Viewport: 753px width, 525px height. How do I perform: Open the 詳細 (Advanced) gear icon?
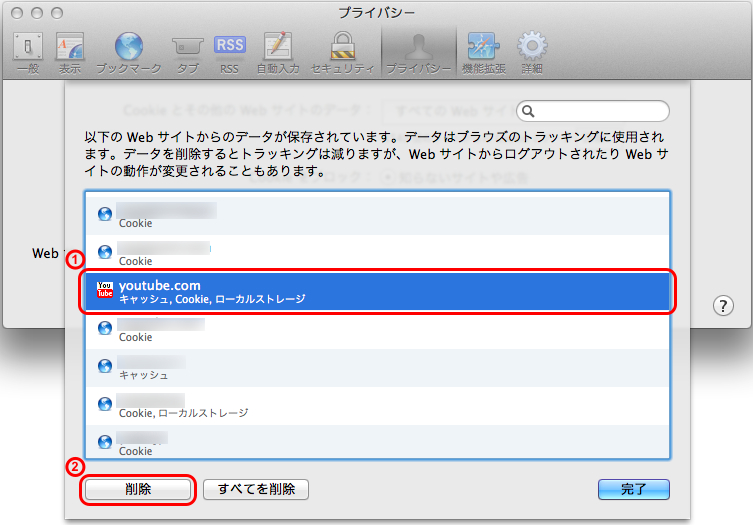(531, 47)
